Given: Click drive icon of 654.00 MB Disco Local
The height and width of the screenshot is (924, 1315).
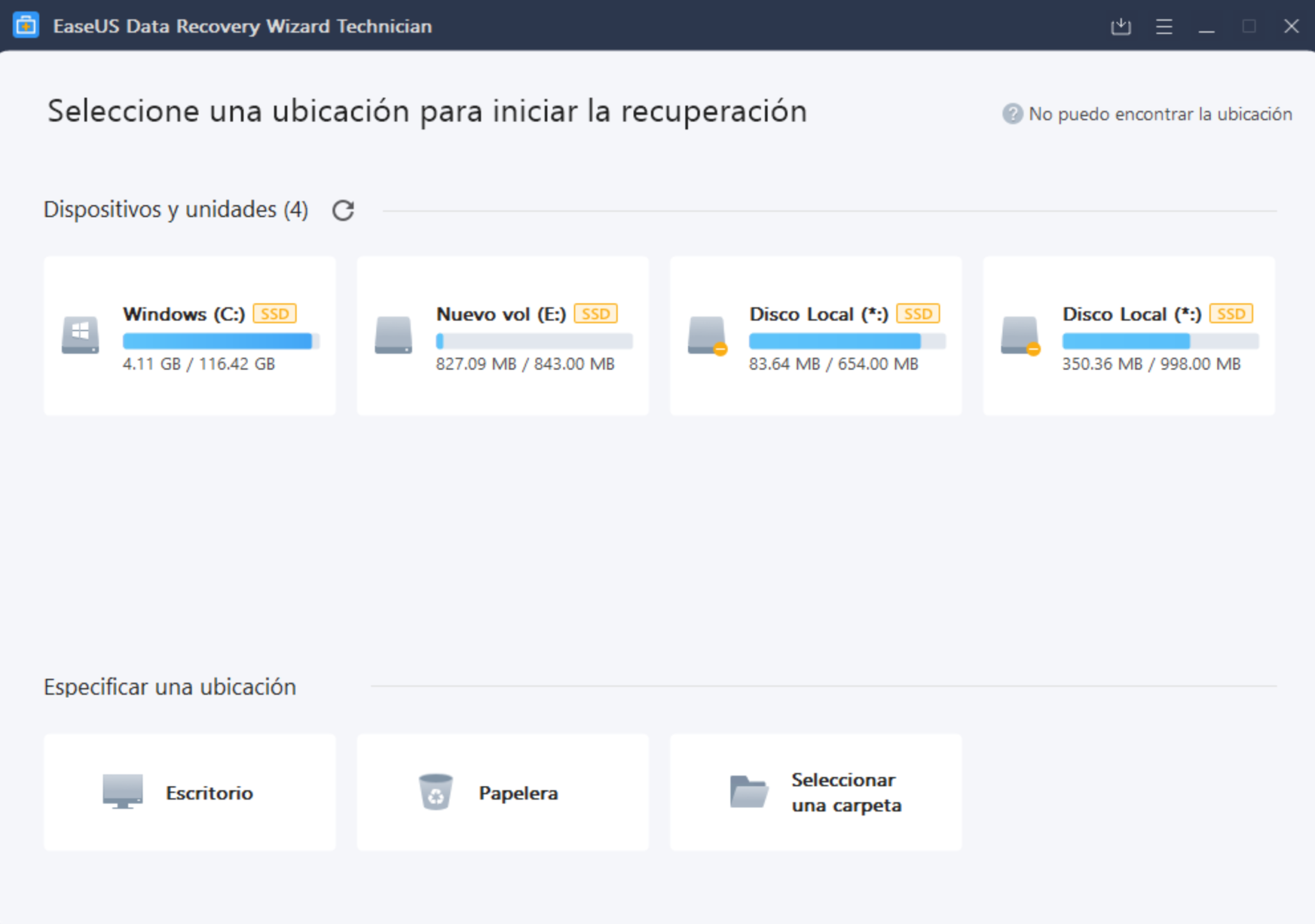Looking at the screenshot, I should pyautogui.click(x=707, y=335).
